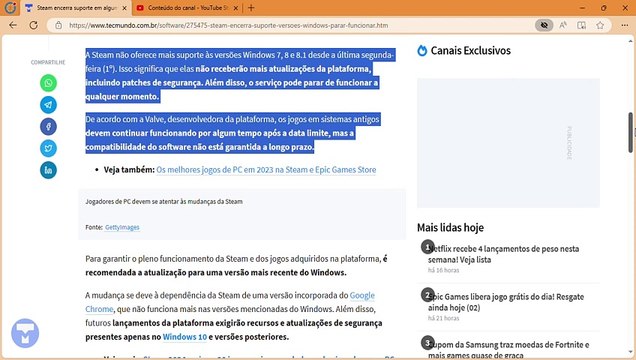
Task: Click the page vertical scrollbar thumb
Action: tap(631, 133)
